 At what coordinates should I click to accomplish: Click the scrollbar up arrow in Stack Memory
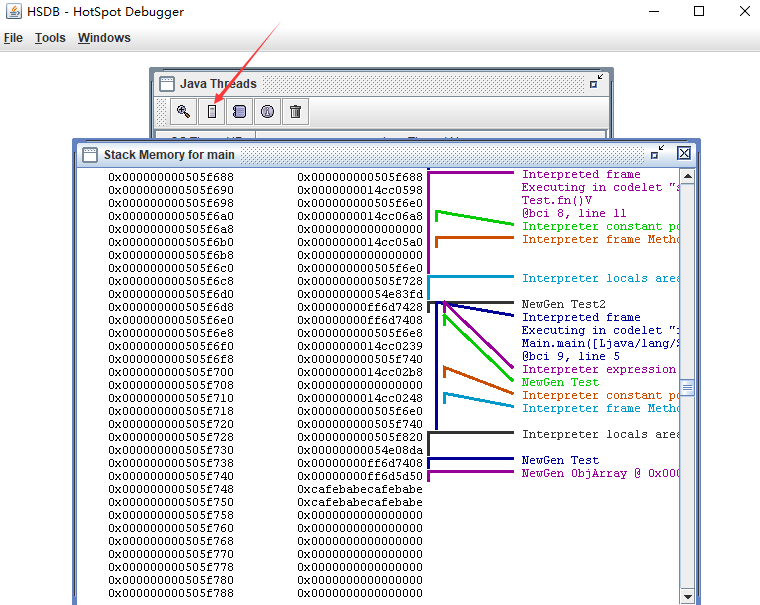pyautogui.click(x=687, y=176)
